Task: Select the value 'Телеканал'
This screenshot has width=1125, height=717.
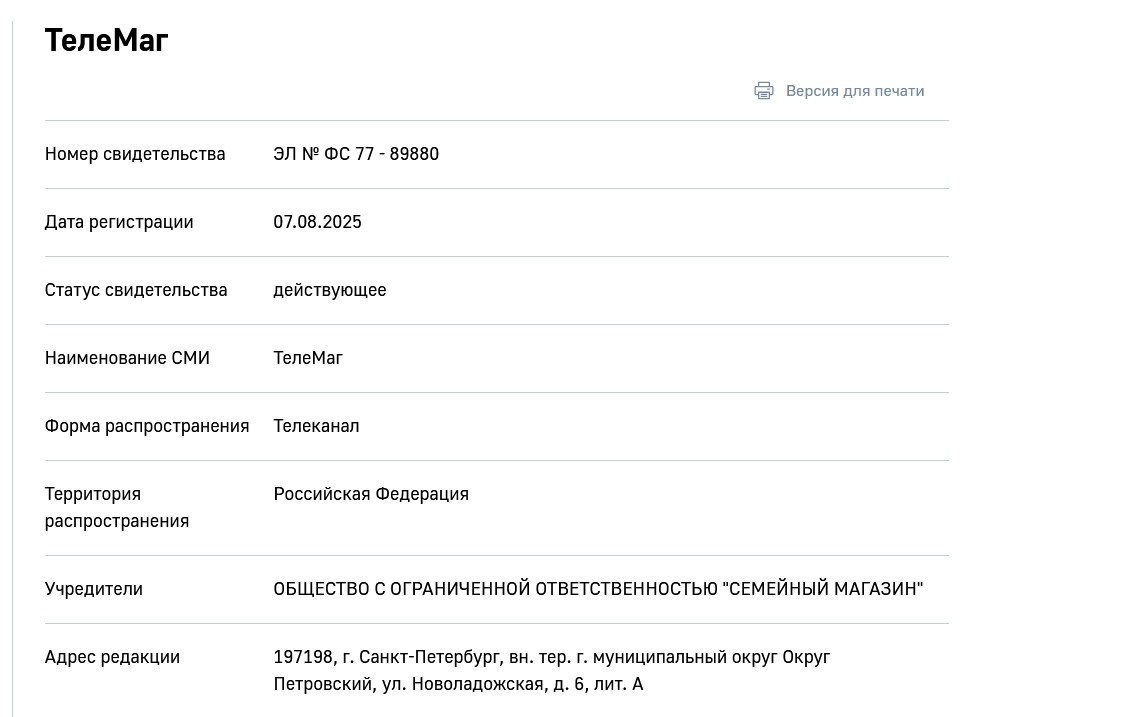Action: point(316,426)
